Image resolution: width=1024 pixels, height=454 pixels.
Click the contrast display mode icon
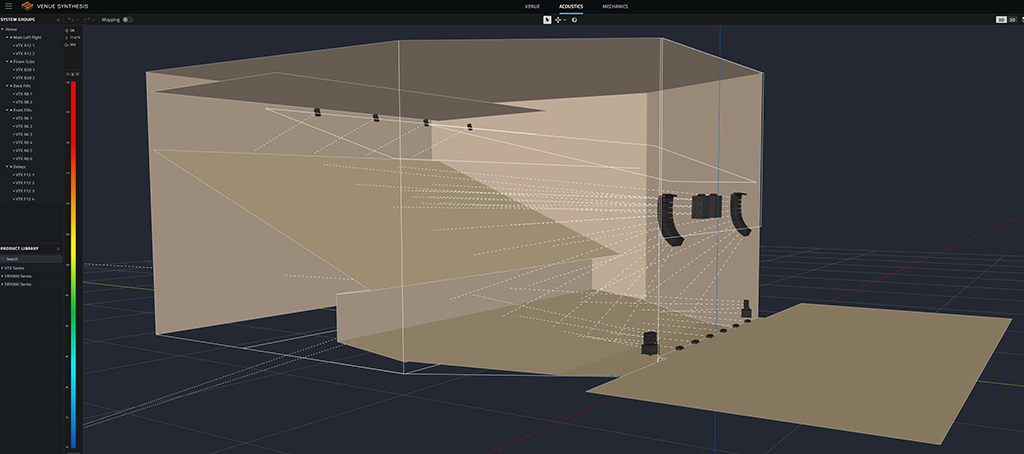pos(575,19)
